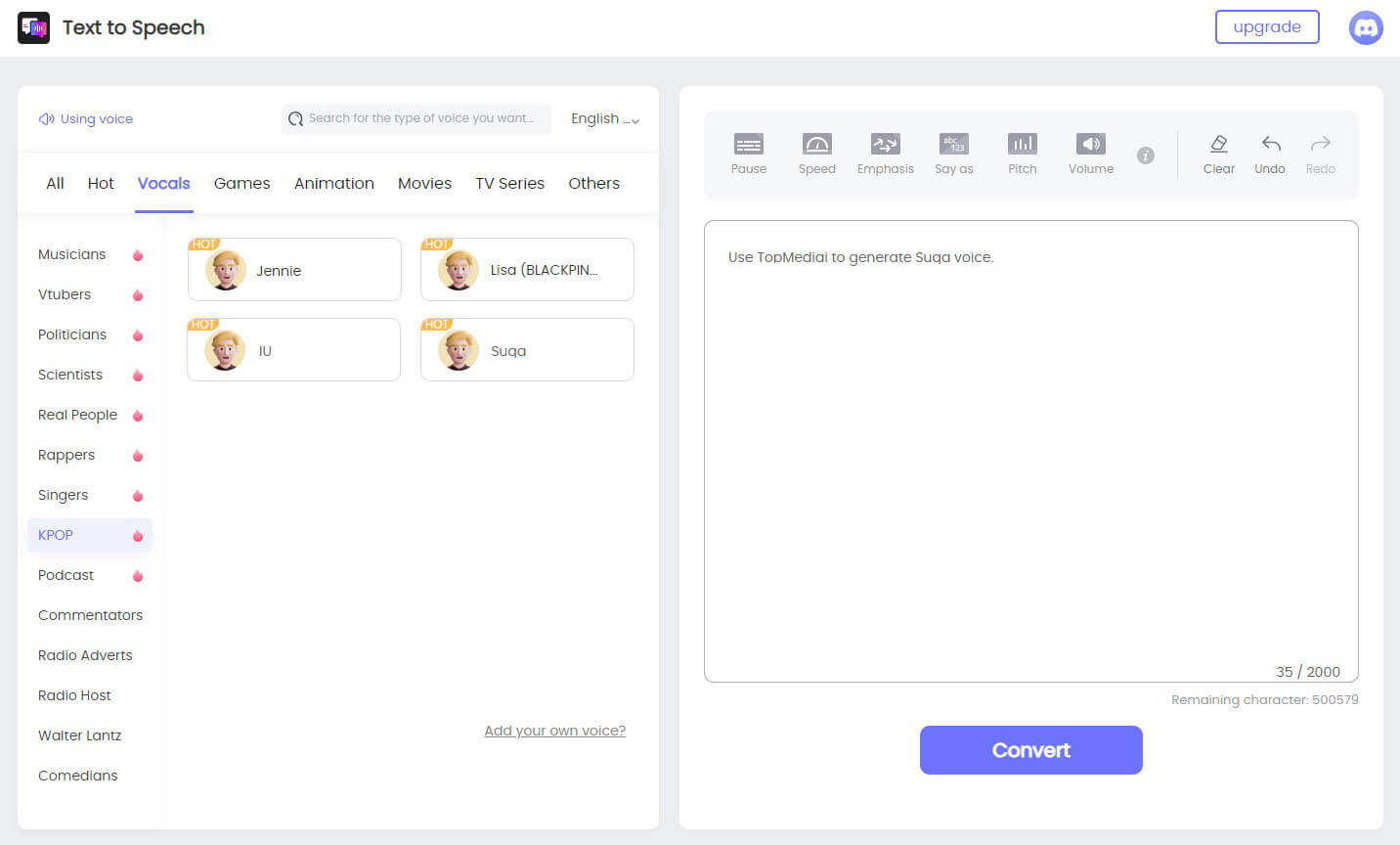Select Politicians category

(72, 334)
